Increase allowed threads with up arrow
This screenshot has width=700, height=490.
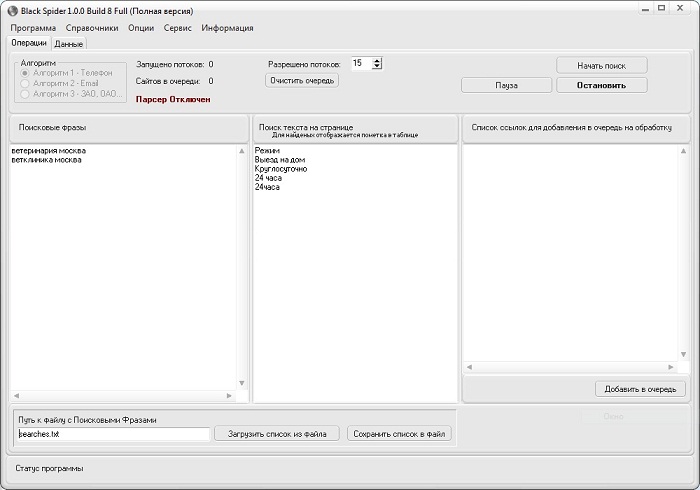[377, 61]
